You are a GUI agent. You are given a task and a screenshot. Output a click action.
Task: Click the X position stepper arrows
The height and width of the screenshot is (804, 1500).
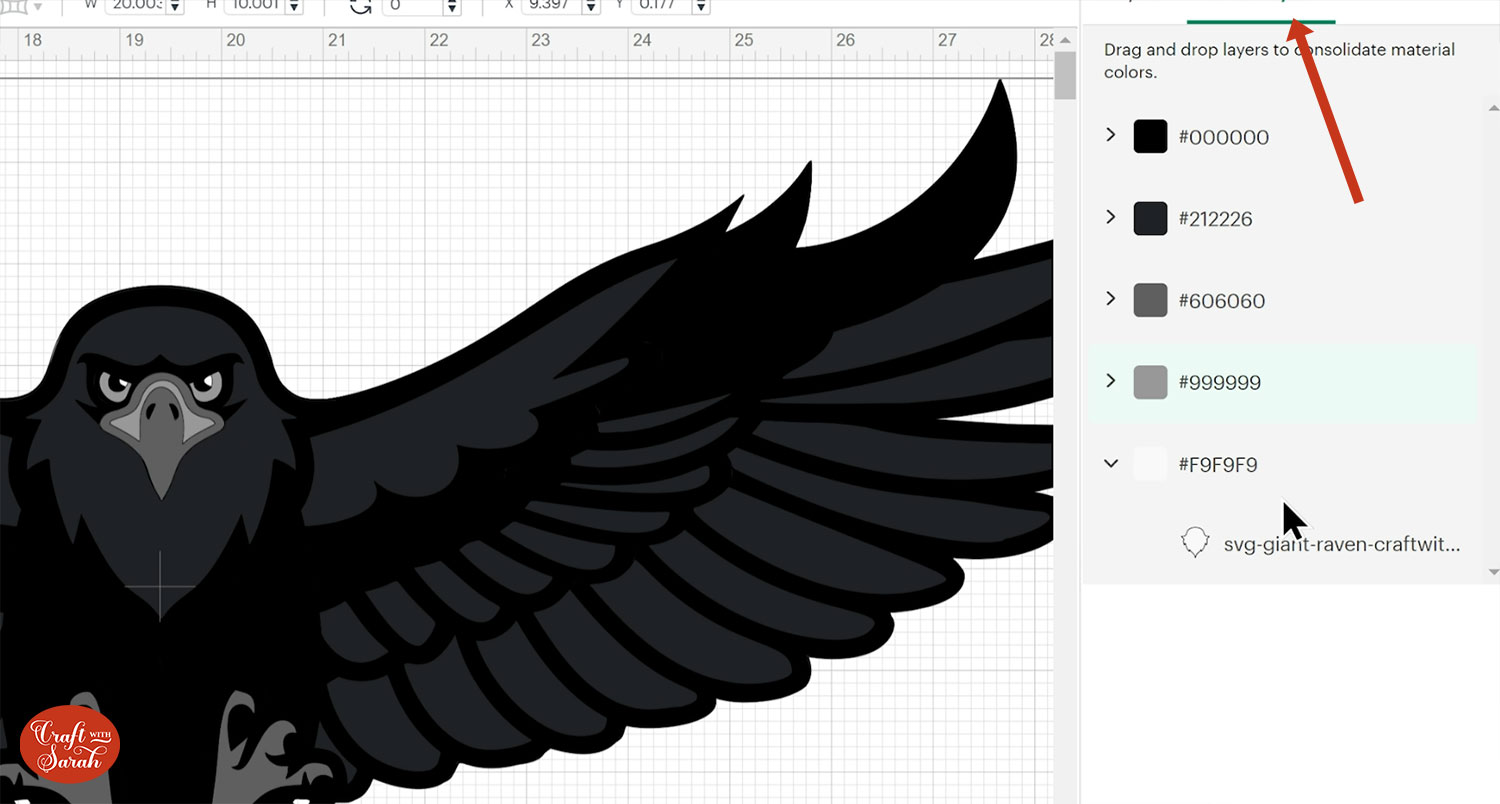point(590,6)
